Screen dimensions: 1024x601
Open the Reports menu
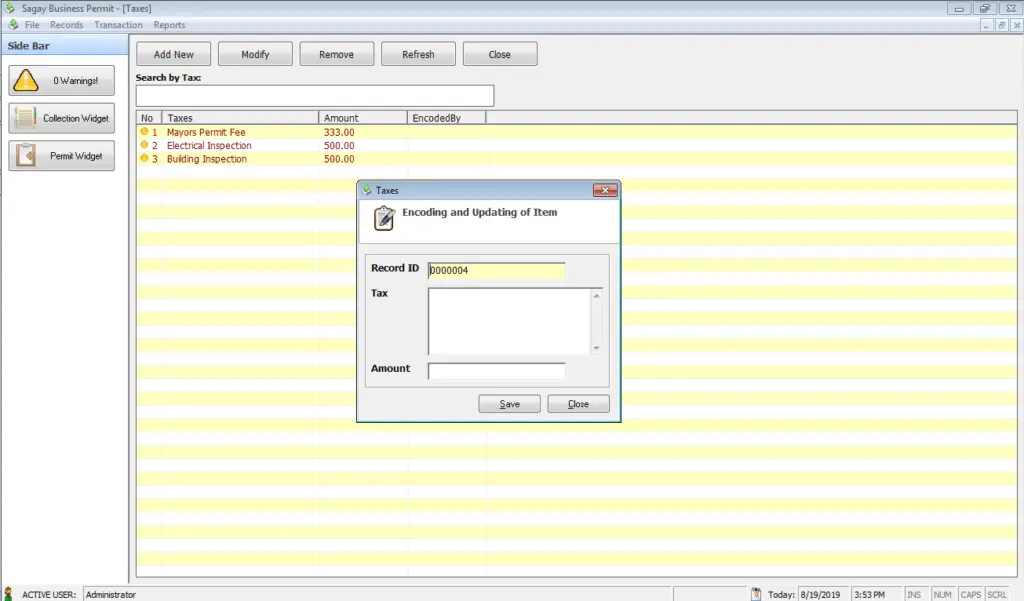click(x=168, y=24)
